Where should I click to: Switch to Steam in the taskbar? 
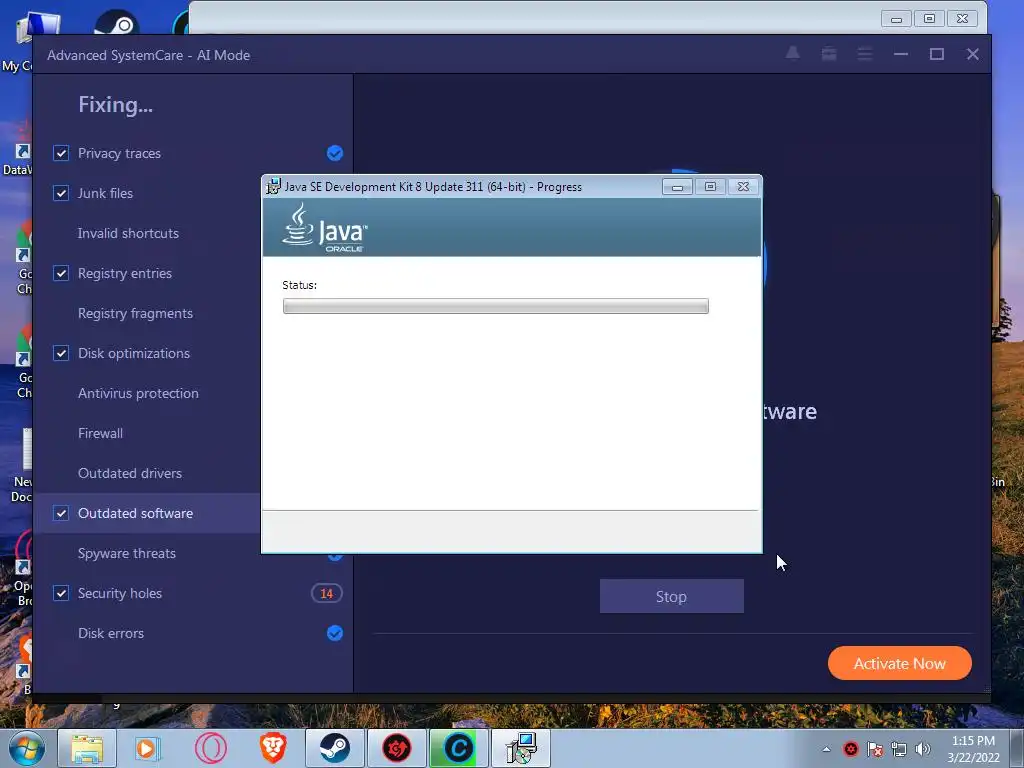(334, 748)
